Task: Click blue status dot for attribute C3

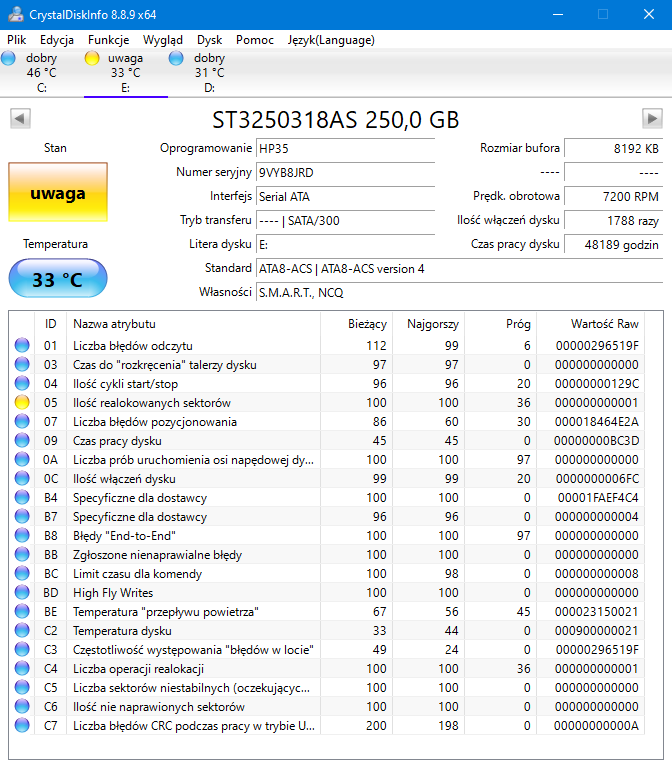Action: [22, 649]
